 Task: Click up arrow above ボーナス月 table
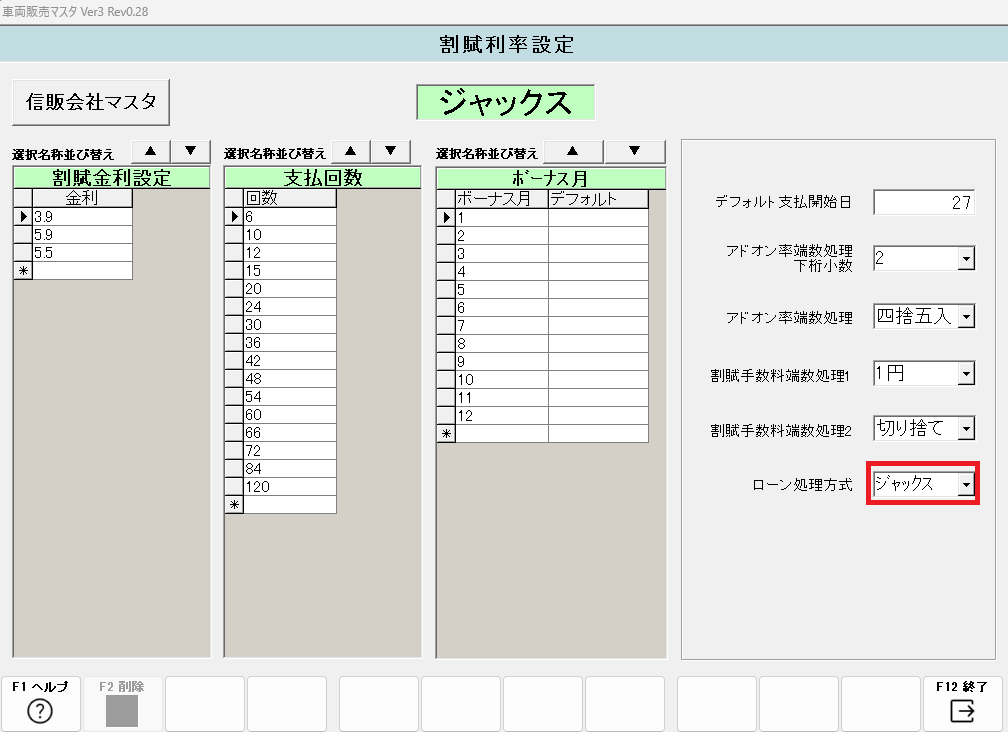(x=573, y=152)
